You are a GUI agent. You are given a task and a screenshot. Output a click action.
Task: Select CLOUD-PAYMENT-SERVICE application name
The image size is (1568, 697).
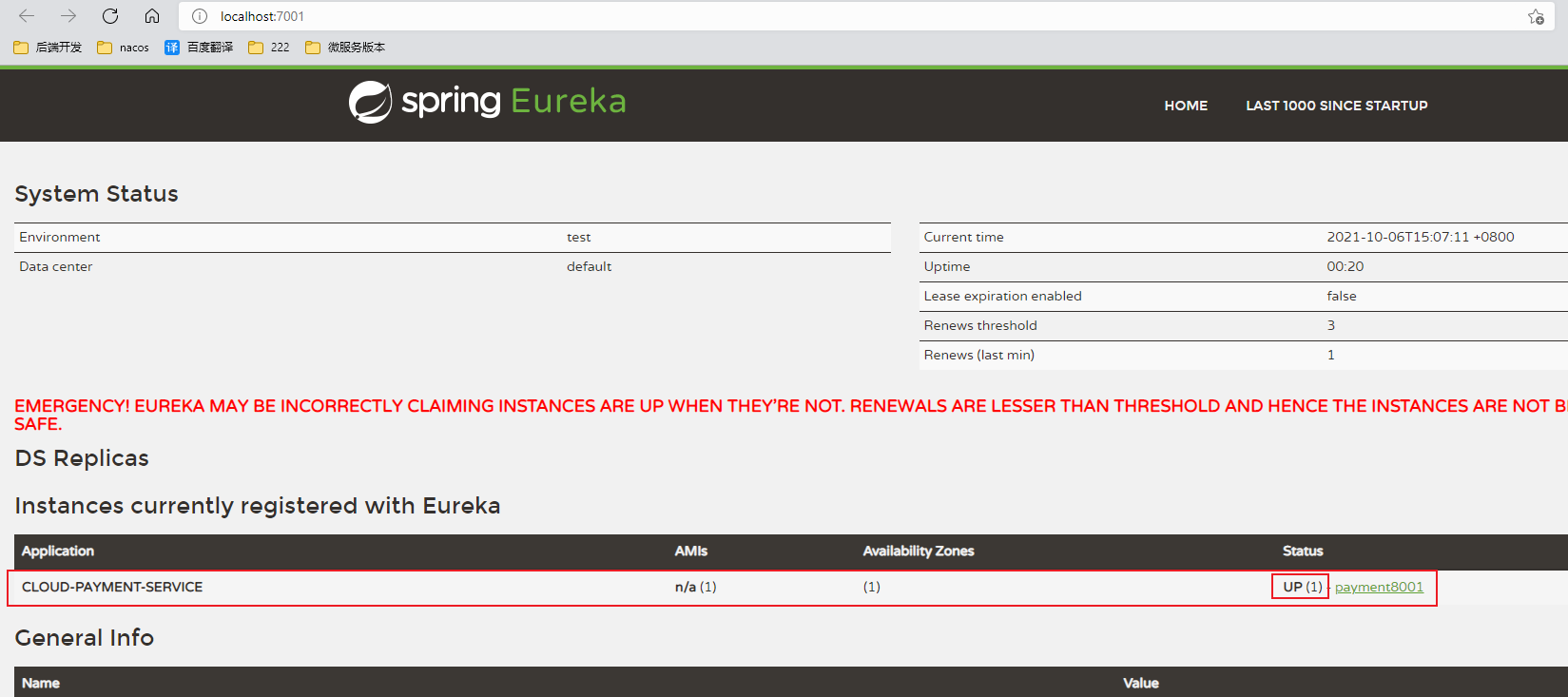pos(112,587)
